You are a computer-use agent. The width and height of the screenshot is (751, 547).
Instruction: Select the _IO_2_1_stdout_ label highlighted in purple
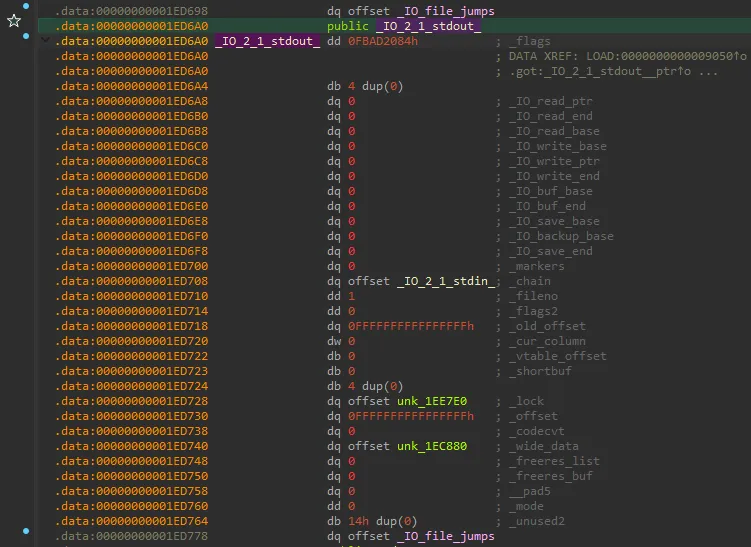tap(267, 41)
